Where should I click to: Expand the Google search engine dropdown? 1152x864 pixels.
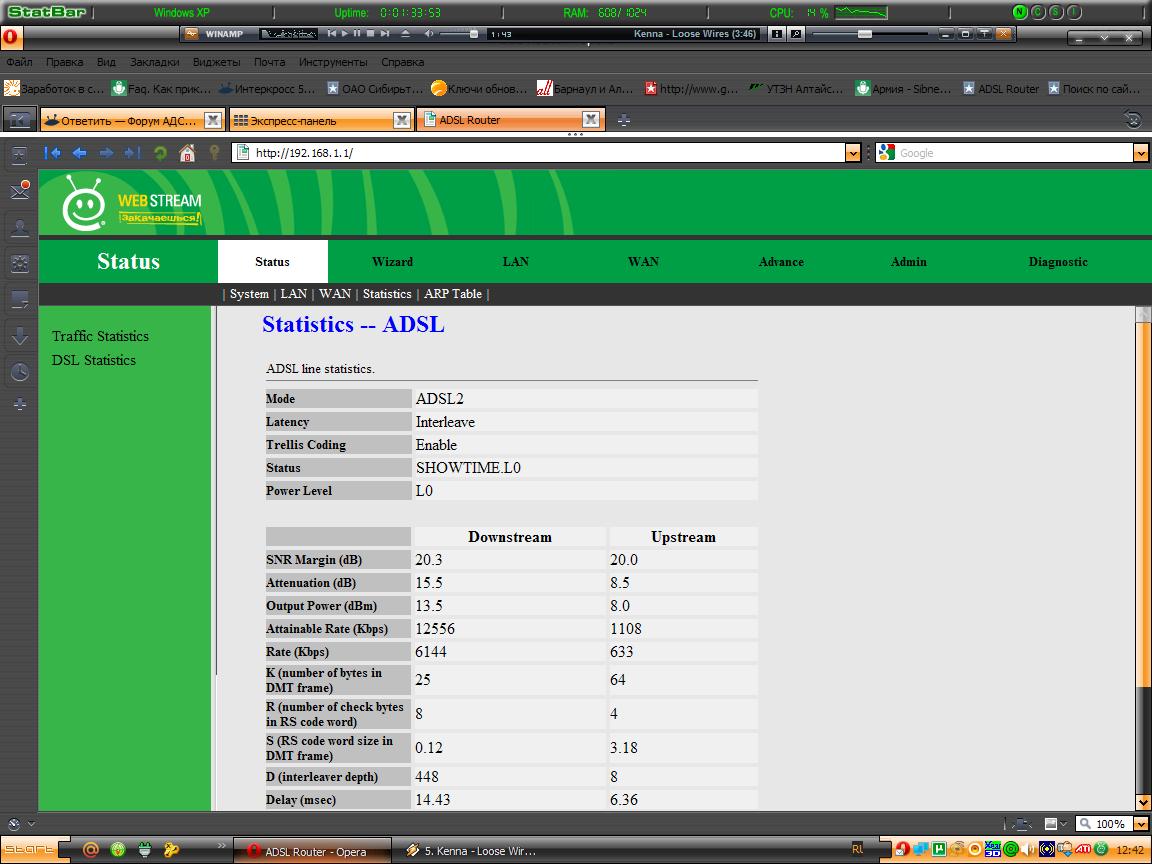pyautogui.click(x=1141, y=153)
